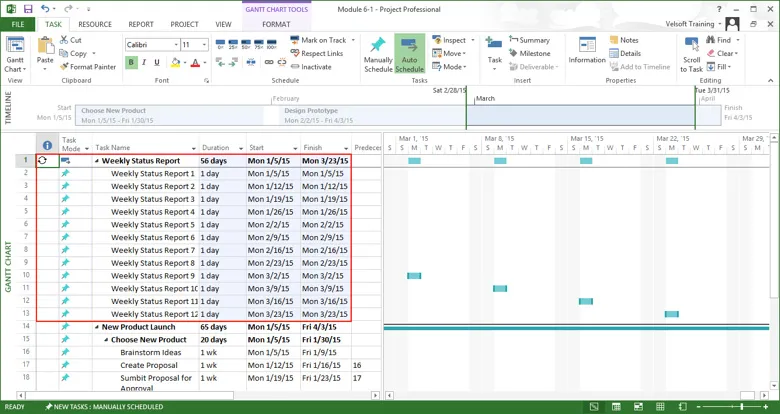Link the selected tasks
Image resolution: width=780 pixels, height=414 pixels.
pyautogui.click(x=269, y=62)
